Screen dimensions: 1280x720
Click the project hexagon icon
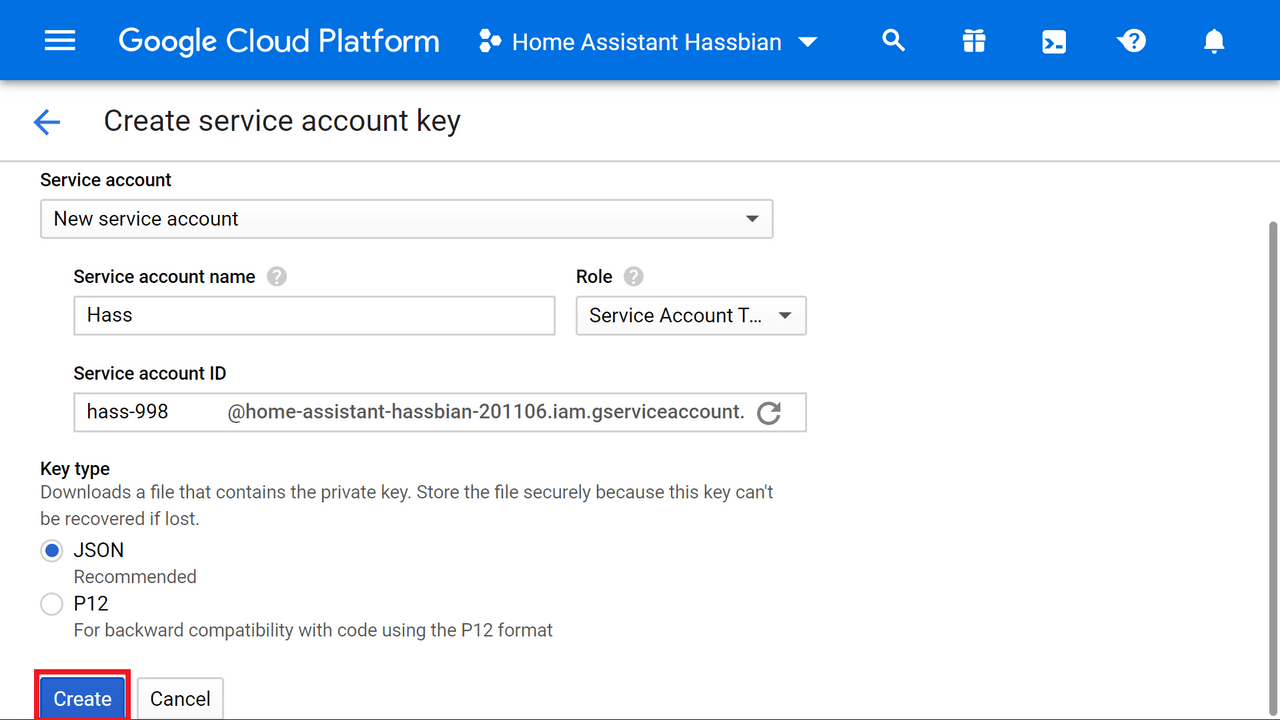click(490, 42)
